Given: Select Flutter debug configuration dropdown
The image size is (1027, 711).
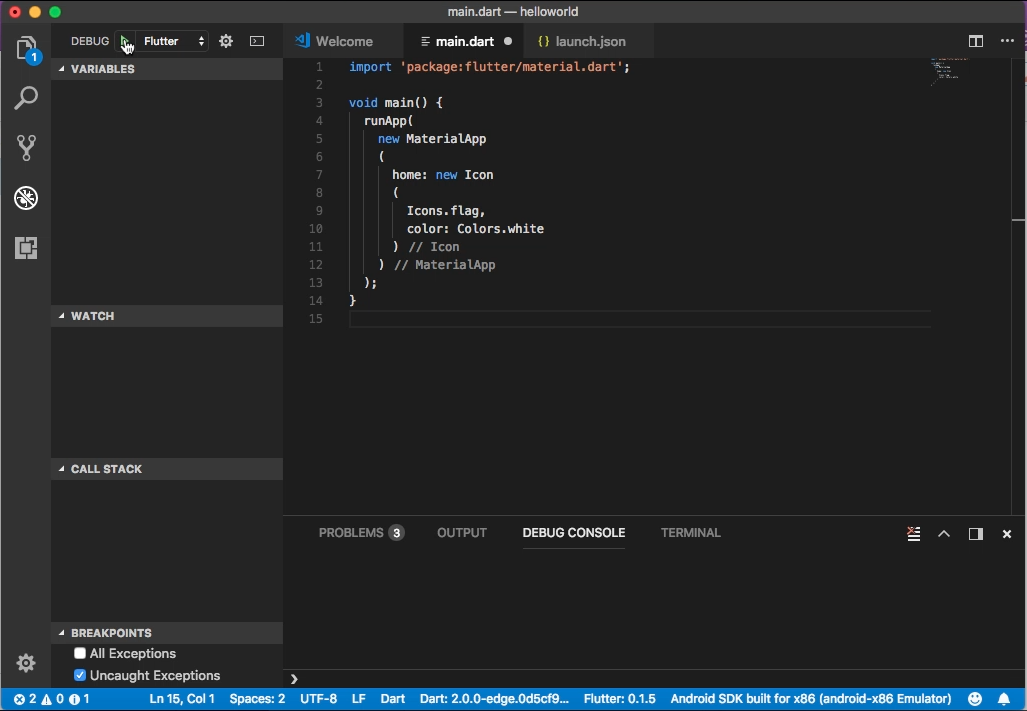Looking at the screenshot, I should pyautogui.click(x=173, y=41).
